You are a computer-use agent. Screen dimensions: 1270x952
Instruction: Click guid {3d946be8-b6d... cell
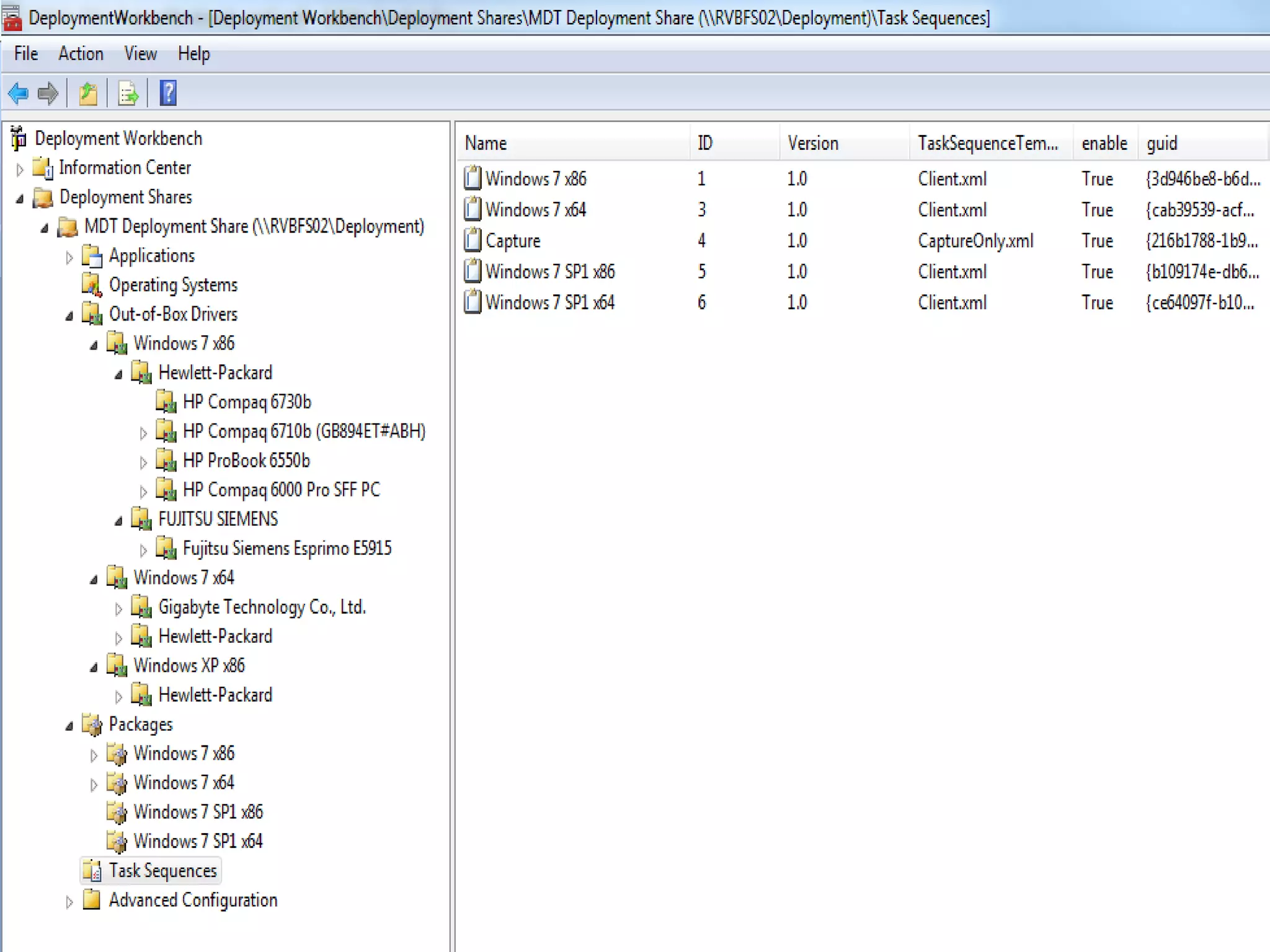1203,178
